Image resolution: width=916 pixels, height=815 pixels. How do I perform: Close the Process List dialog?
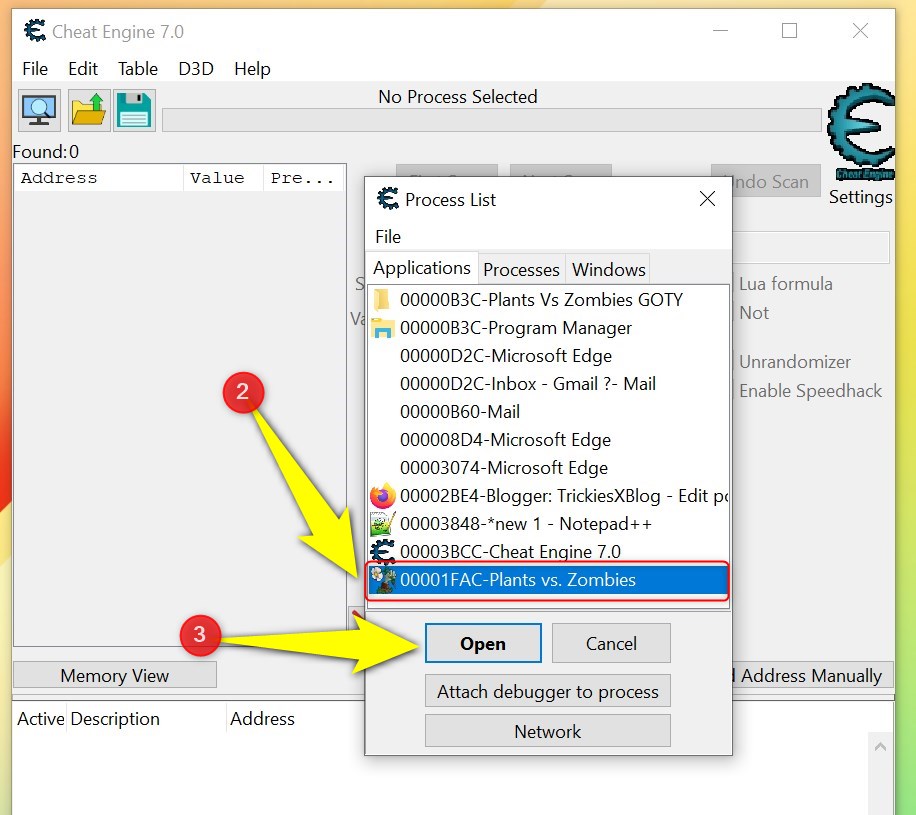tap(707, 199)
